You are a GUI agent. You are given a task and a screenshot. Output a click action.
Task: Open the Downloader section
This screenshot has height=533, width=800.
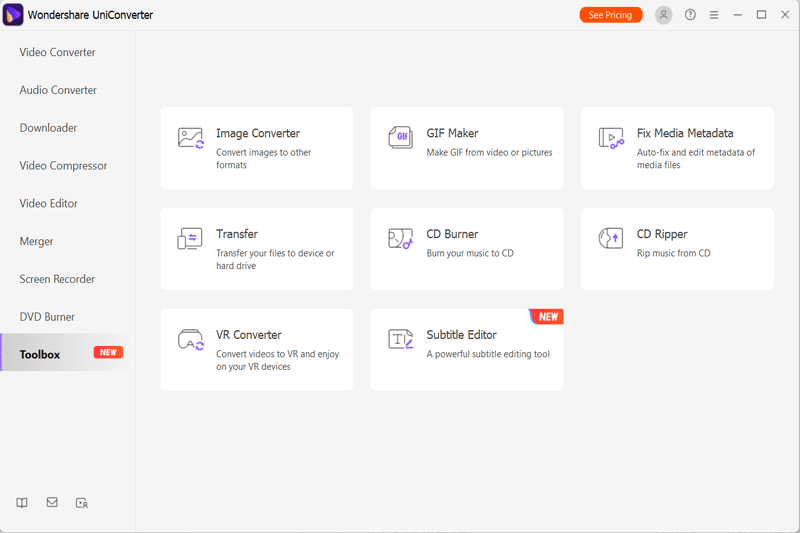point(67,128)
